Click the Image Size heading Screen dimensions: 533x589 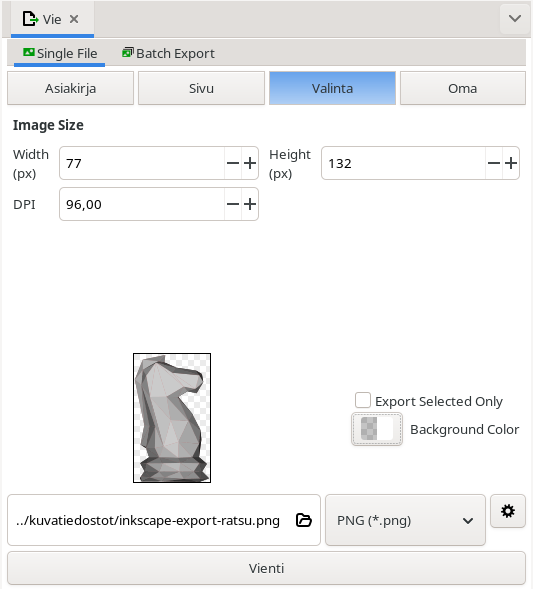pos(48,125)
